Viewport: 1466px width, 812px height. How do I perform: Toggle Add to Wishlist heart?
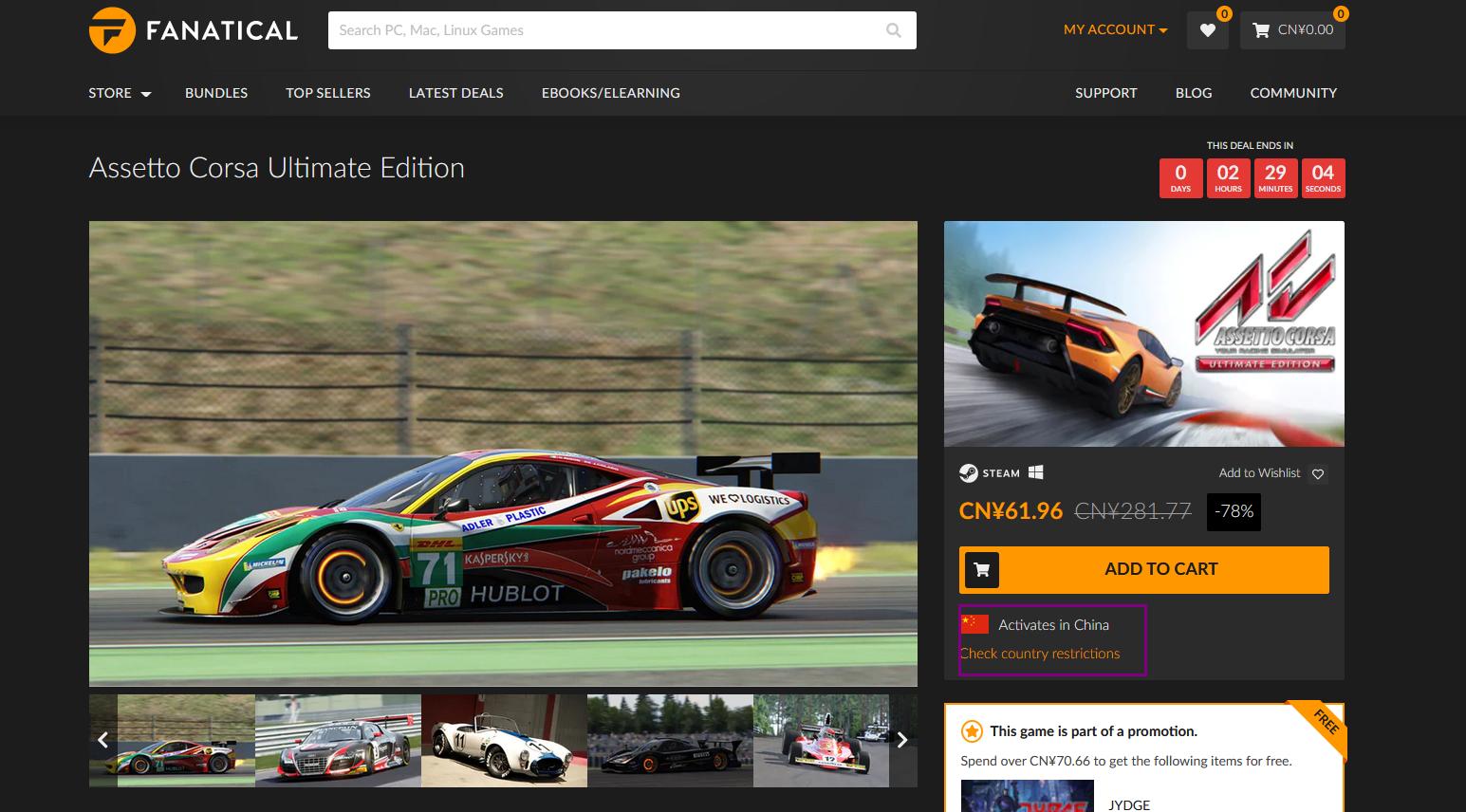(x=1318, y=473)
